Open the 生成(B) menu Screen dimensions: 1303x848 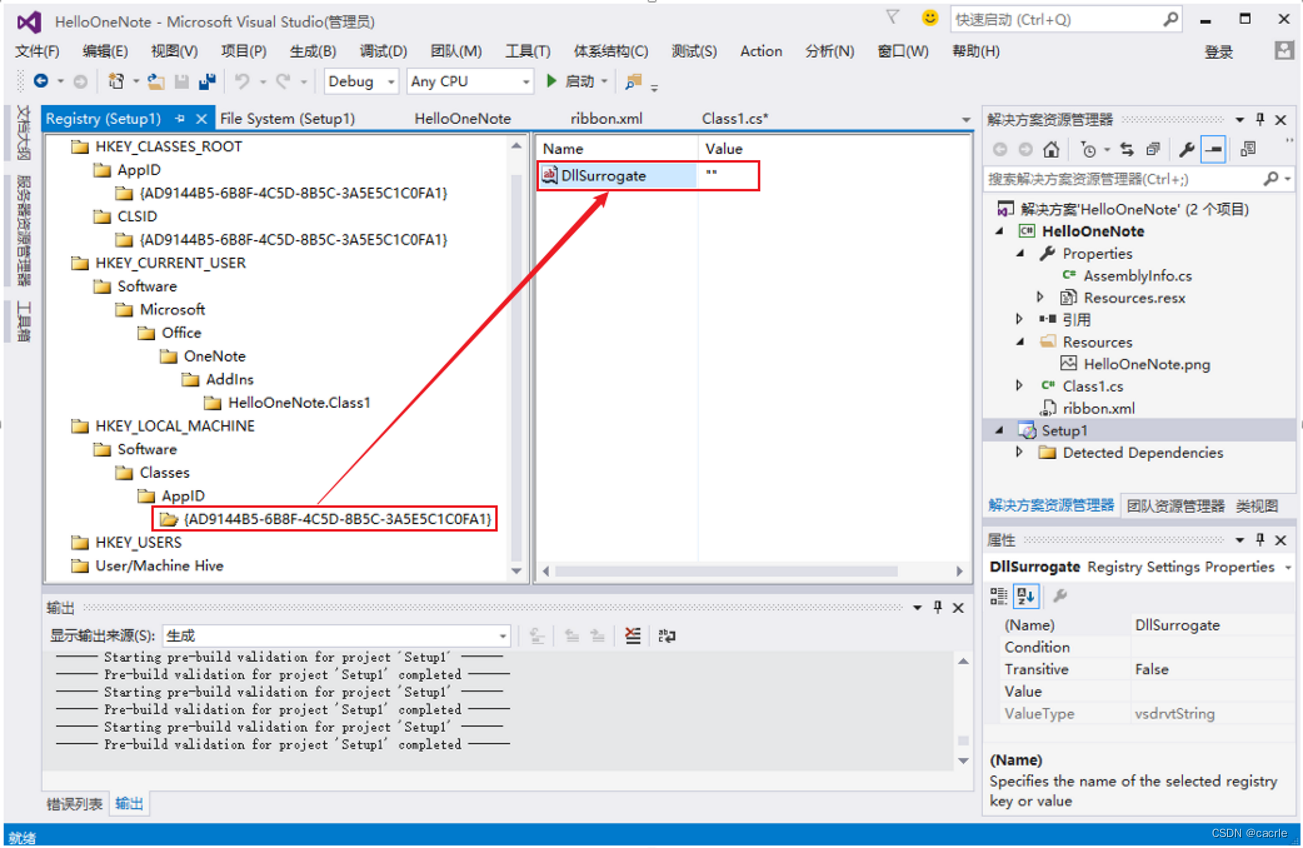click(x=312, y=51)
